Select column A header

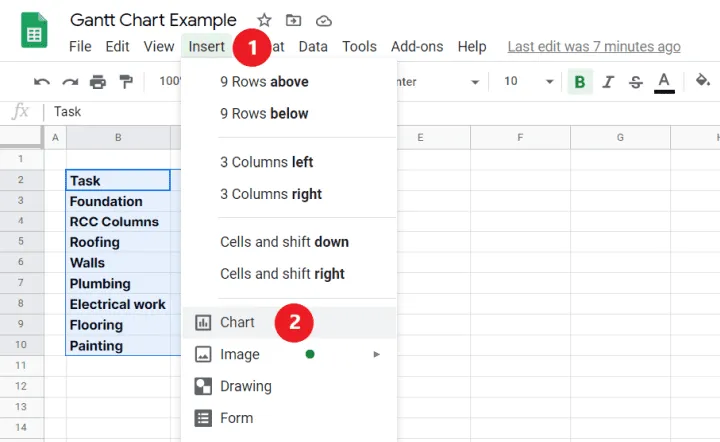click(55, 137)
